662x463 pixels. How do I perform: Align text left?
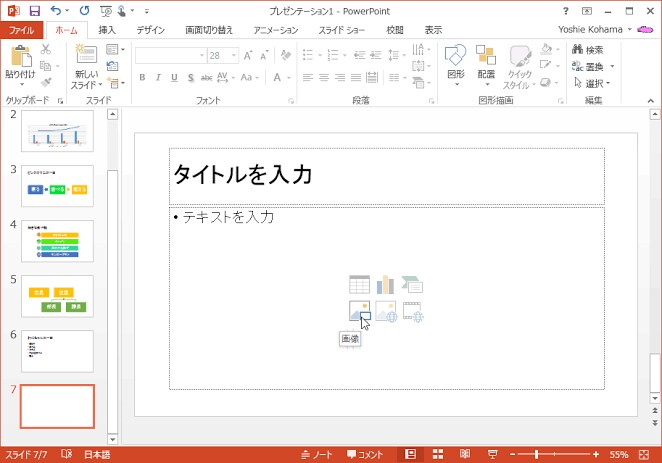pyautogui.click(x=308, y=77)
